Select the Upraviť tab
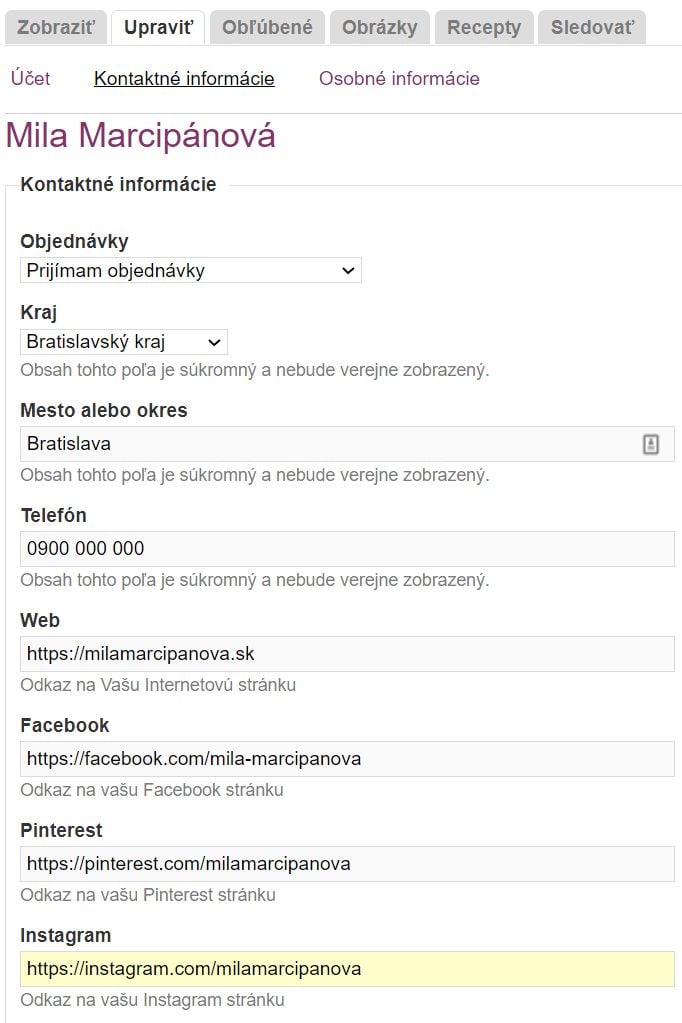 (158, 27)
